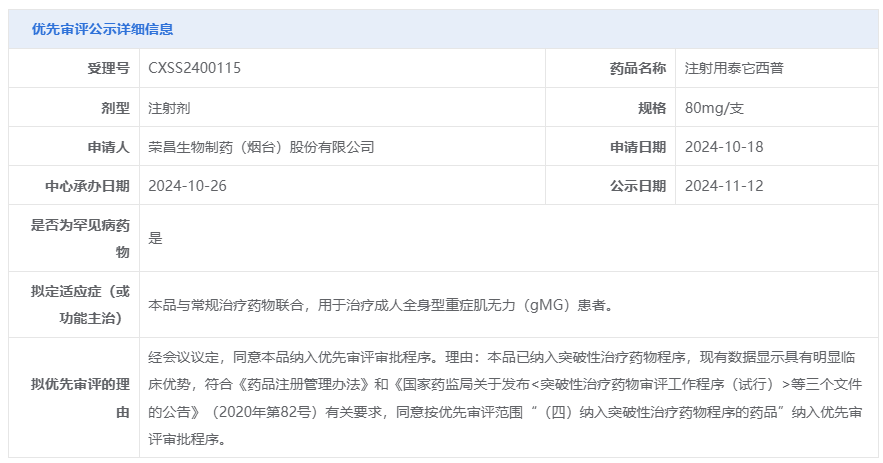
Task: Click the 中心承办日期 label
Action: [87, 186]
